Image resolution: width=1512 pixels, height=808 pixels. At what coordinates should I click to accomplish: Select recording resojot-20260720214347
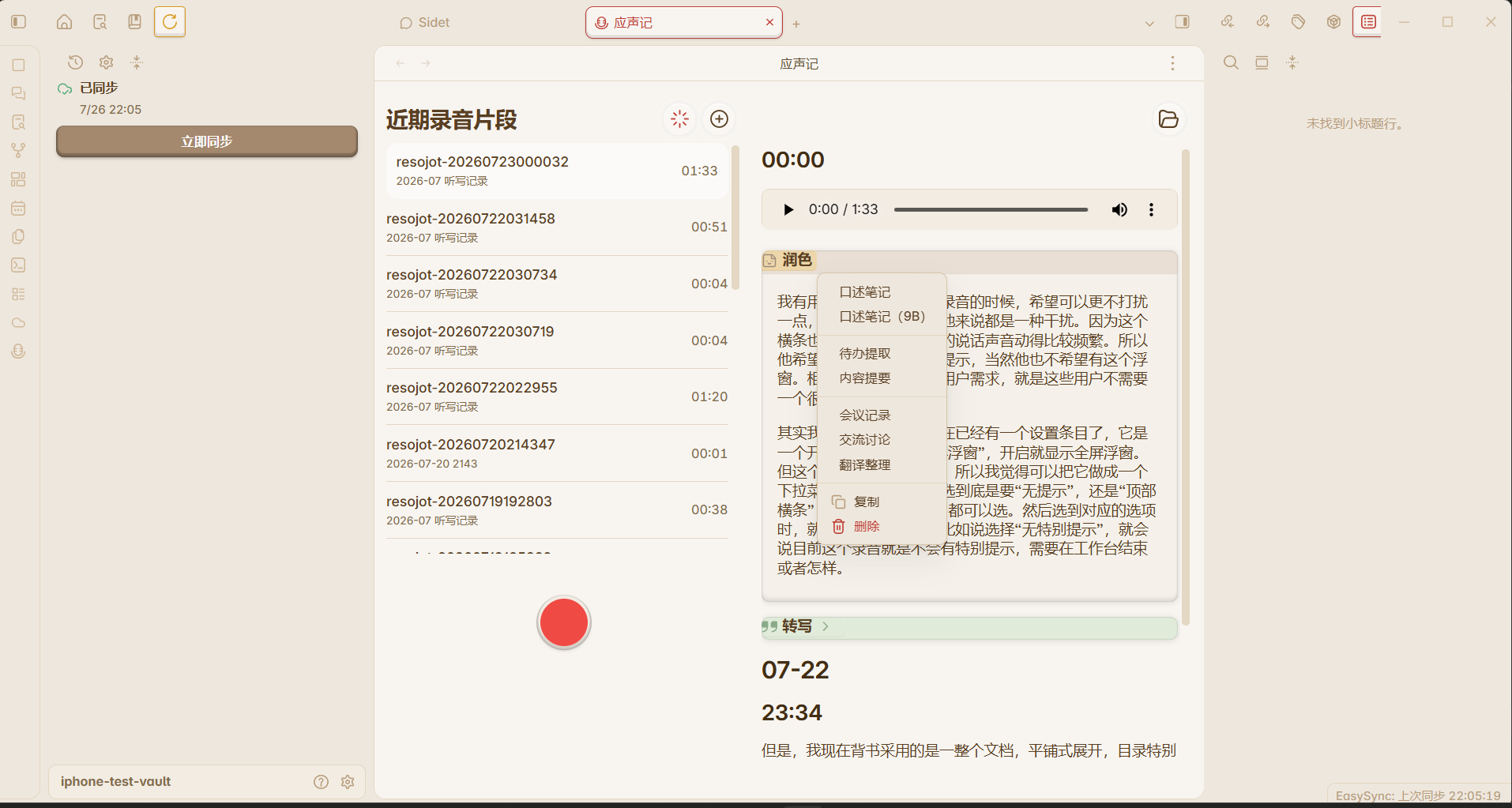point(557,453)
